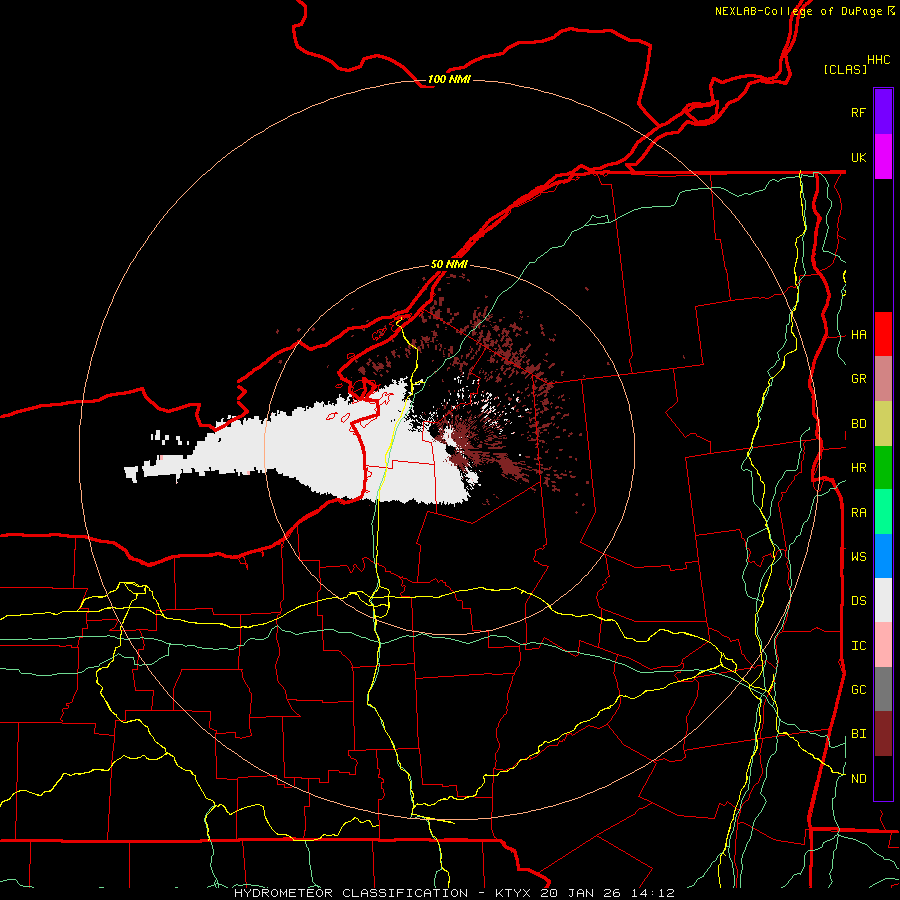Click the GC gray legend swatch
Viewport: 900px width, 900px height.
[x=883, y=689]
